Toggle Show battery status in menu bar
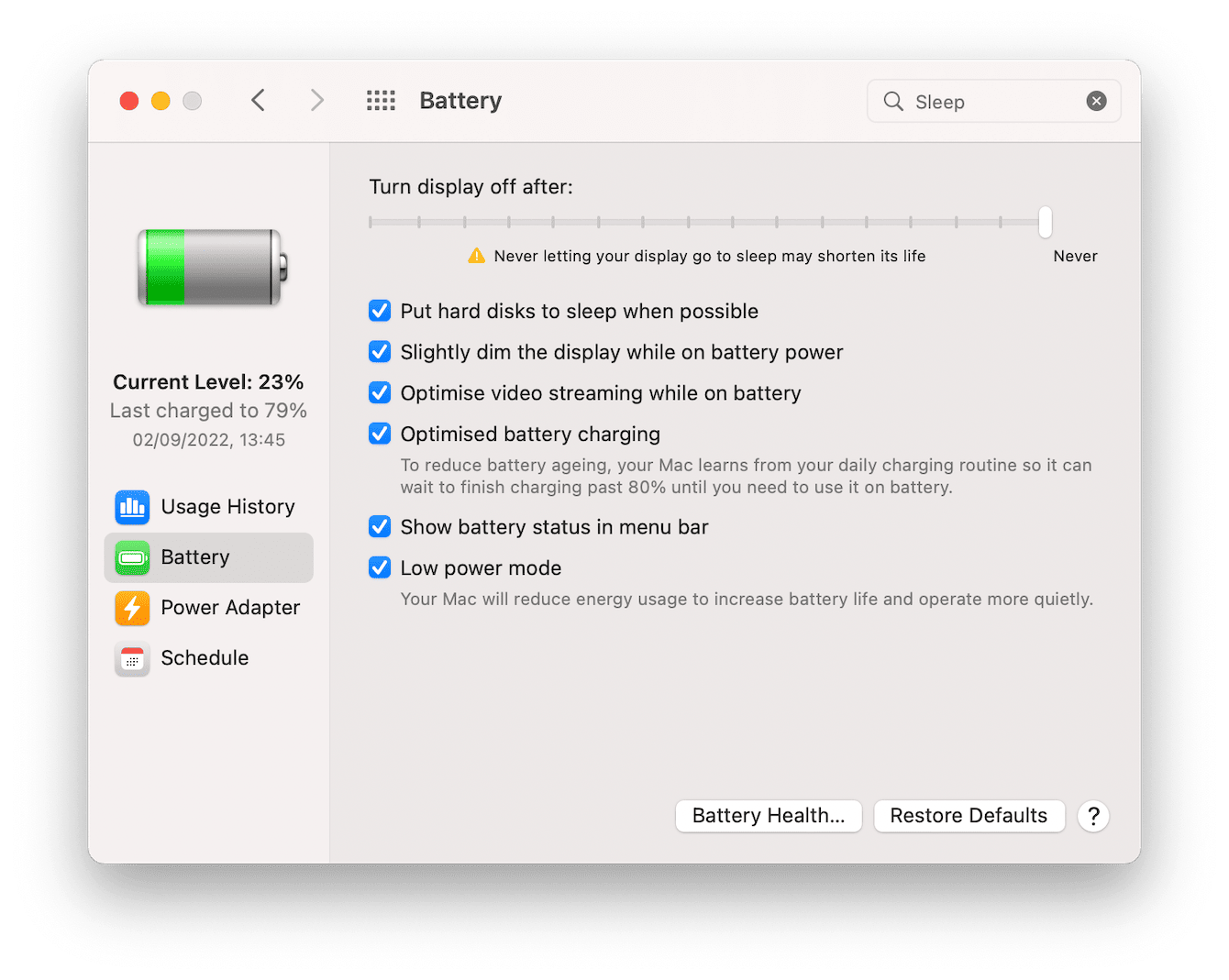 (x=379, y=526)
